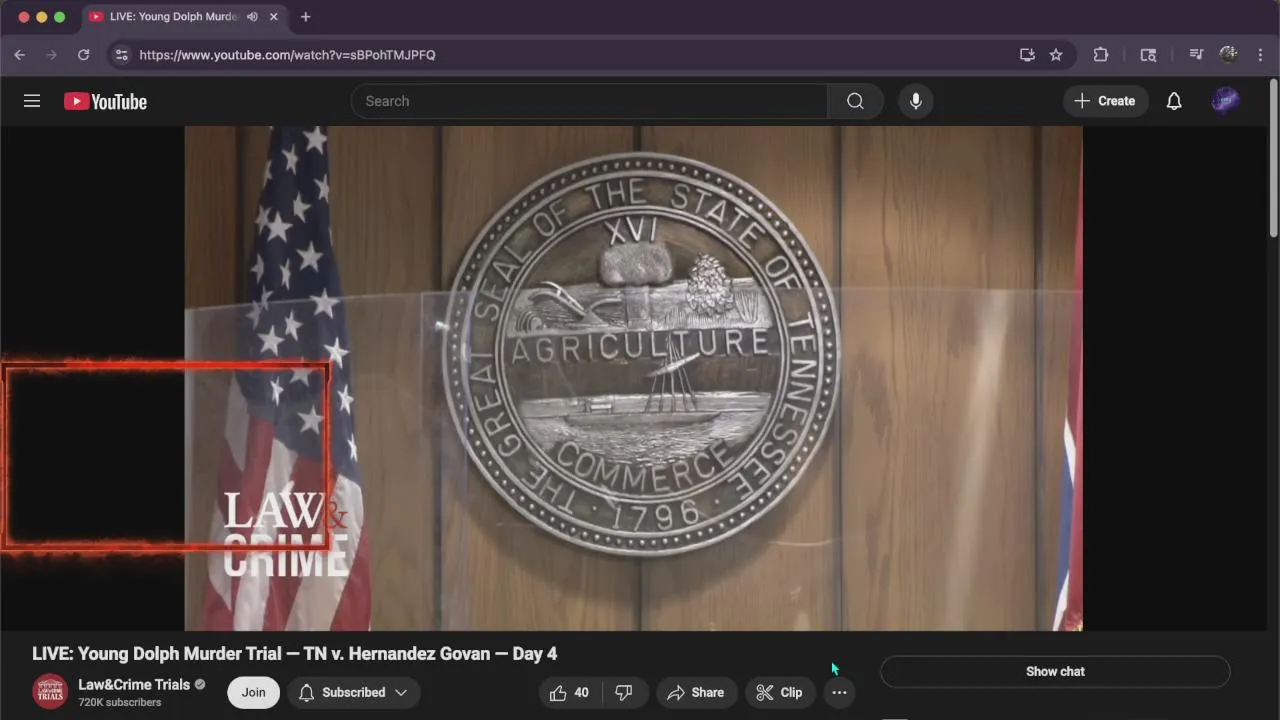This screenshot has width=1280, height=720.
Task: Expand the Subscribed notification dropdown
Action: coord(353,692)
